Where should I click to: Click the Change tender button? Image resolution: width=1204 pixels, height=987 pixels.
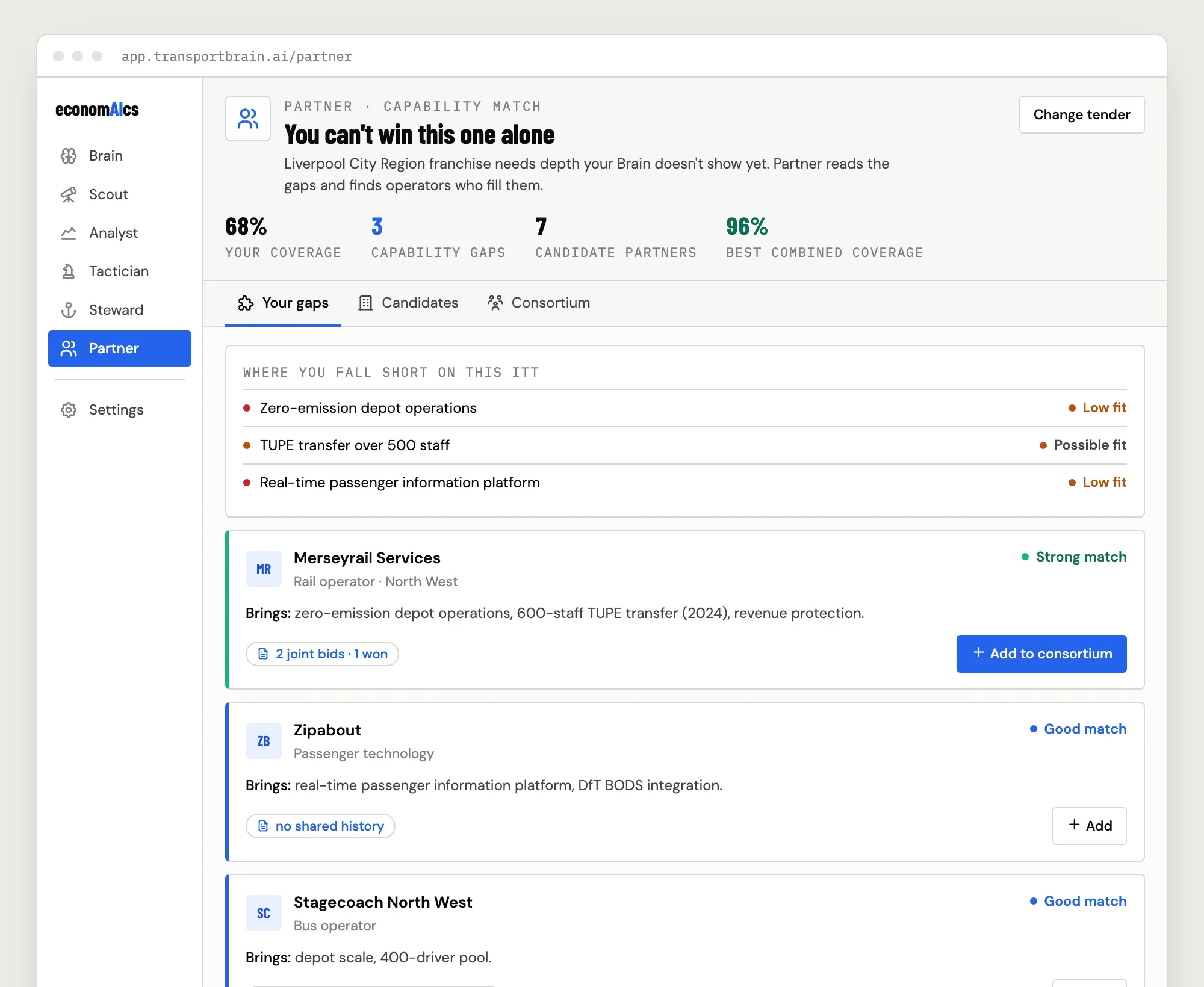click(x=1082, y=114)
